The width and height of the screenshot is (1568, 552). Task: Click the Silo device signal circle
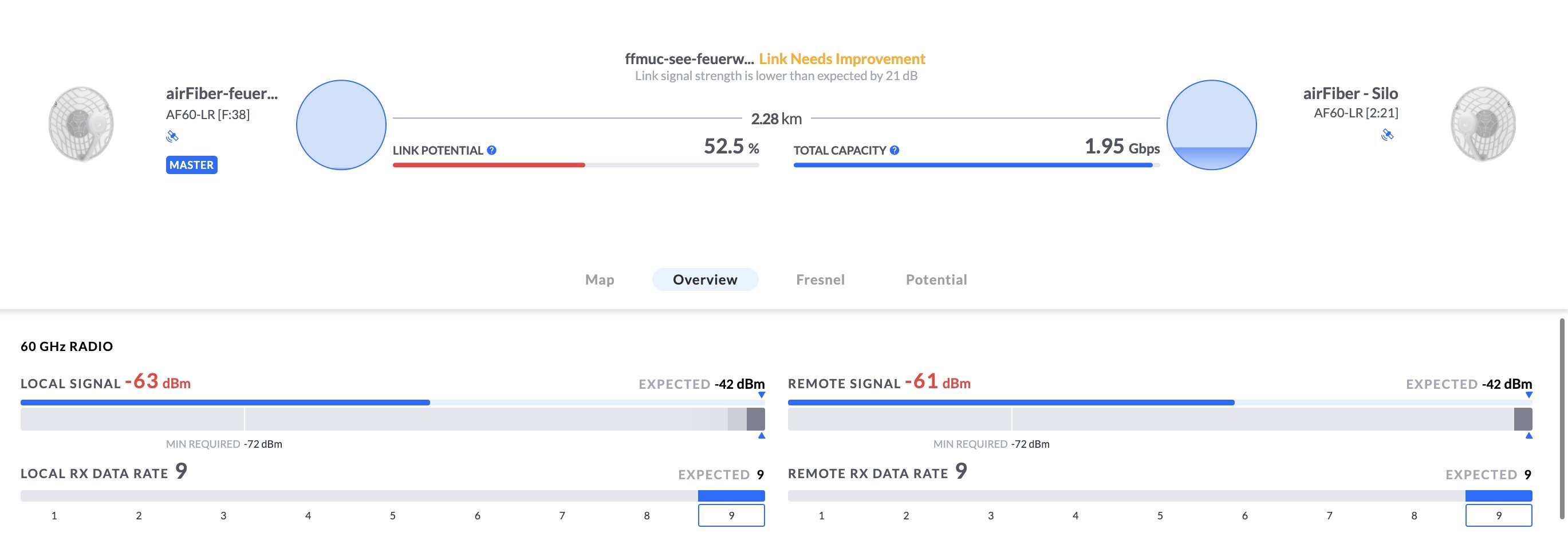coord(1211,125)
